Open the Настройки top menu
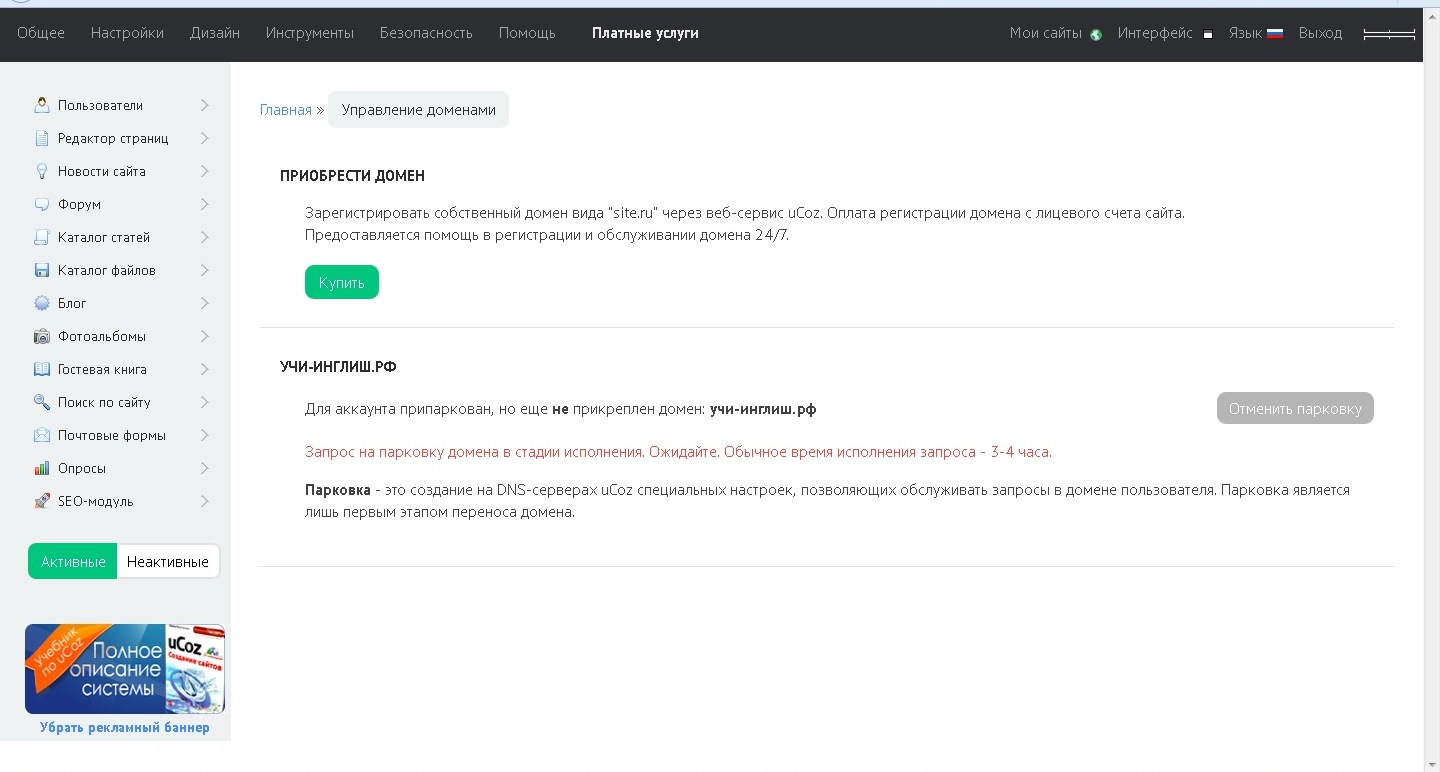Screen dimensions: 1440x772 [x=127, y=33]
